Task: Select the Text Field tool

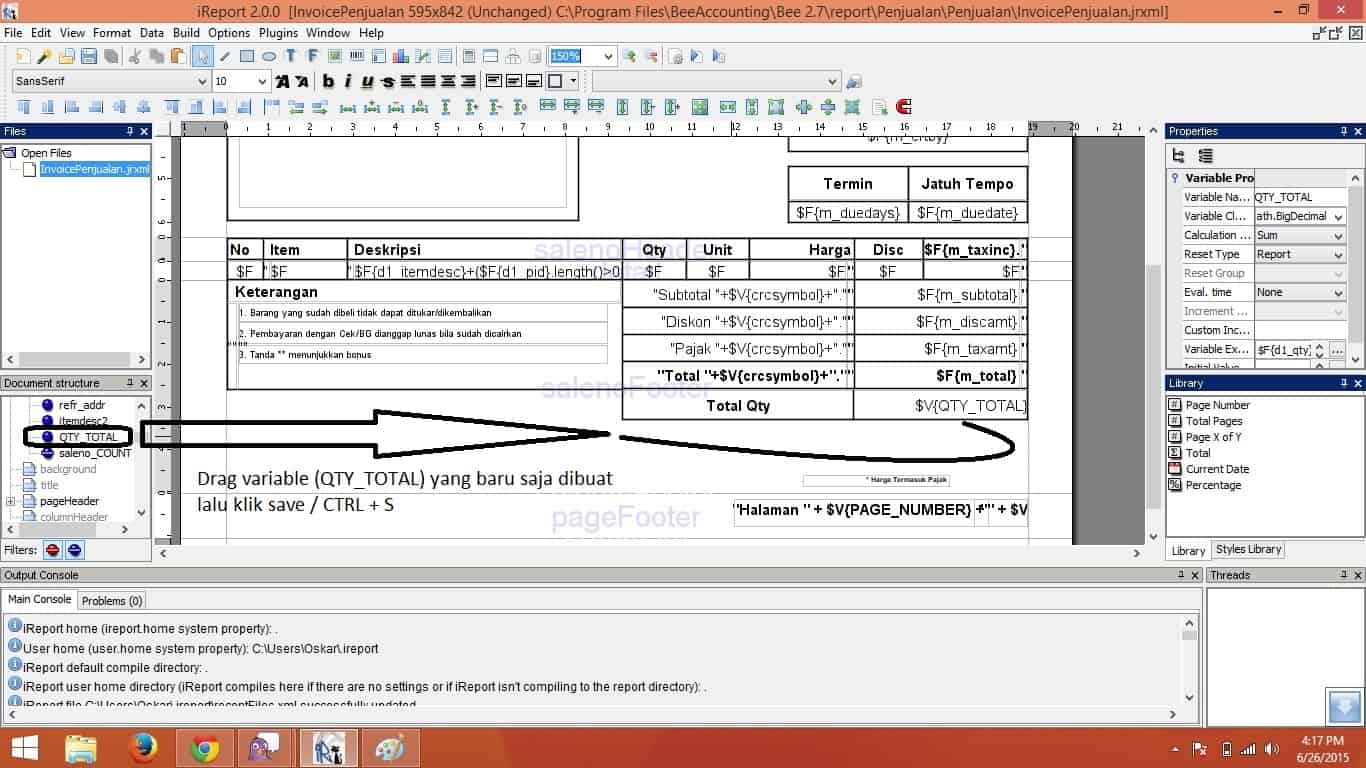Action: [312, 56]
